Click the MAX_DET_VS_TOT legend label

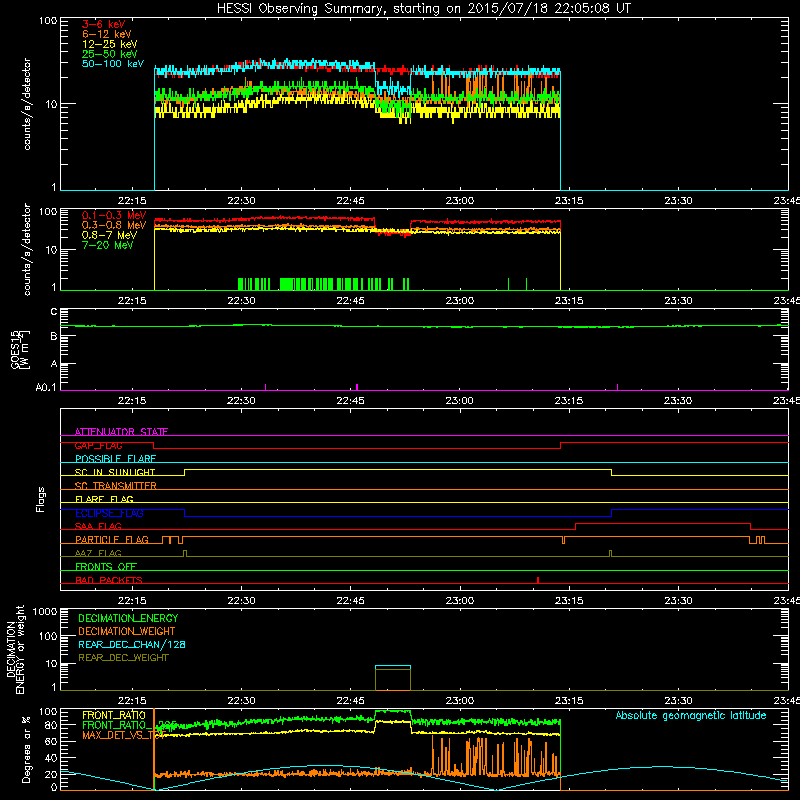tap(123, 735)
